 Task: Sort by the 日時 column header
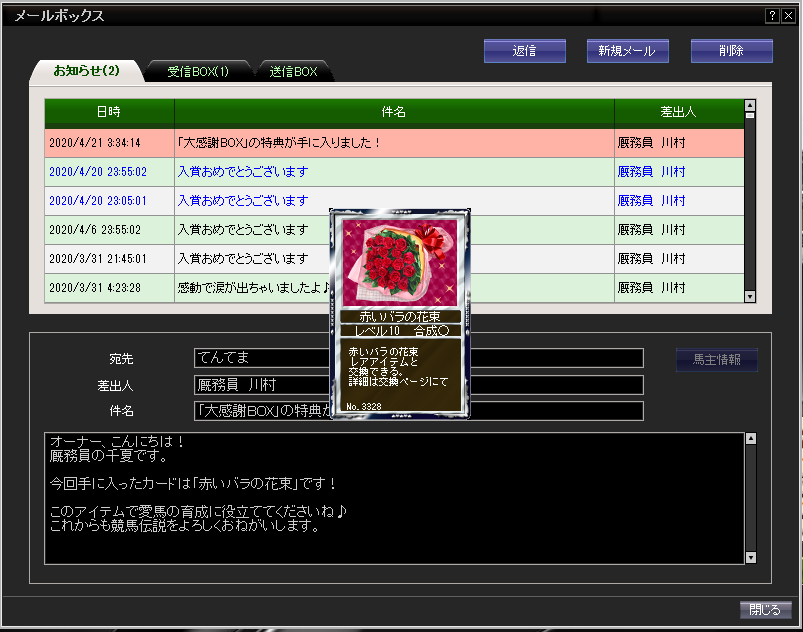pos(109,112)
